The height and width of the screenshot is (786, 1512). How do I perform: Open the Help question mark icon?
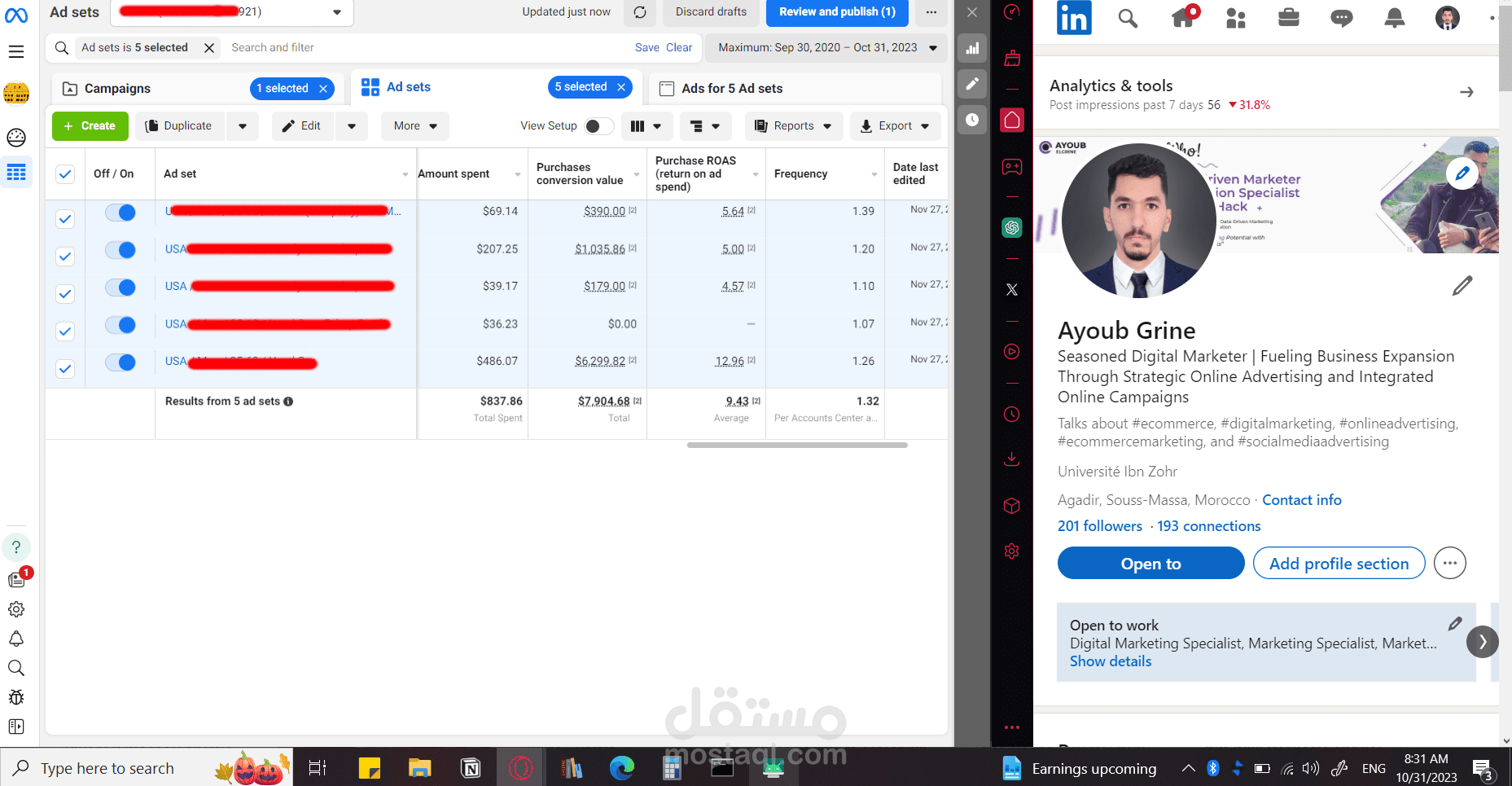[x=16, y=547]
